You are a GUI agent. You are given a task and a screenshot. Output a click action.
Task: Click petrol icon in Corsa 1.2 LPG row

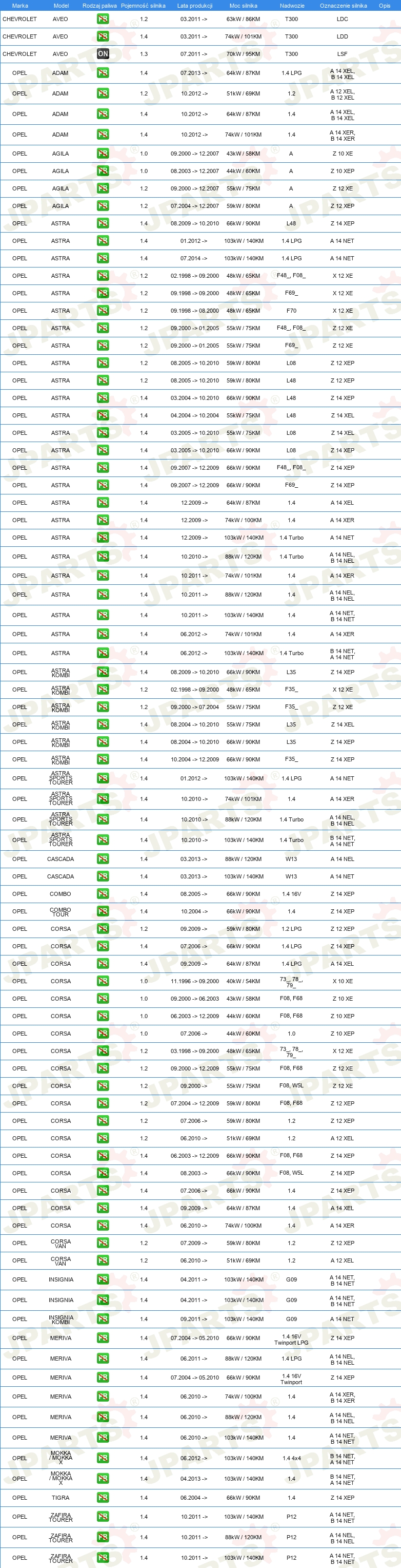pyautogui.click(x=103, y=929)
